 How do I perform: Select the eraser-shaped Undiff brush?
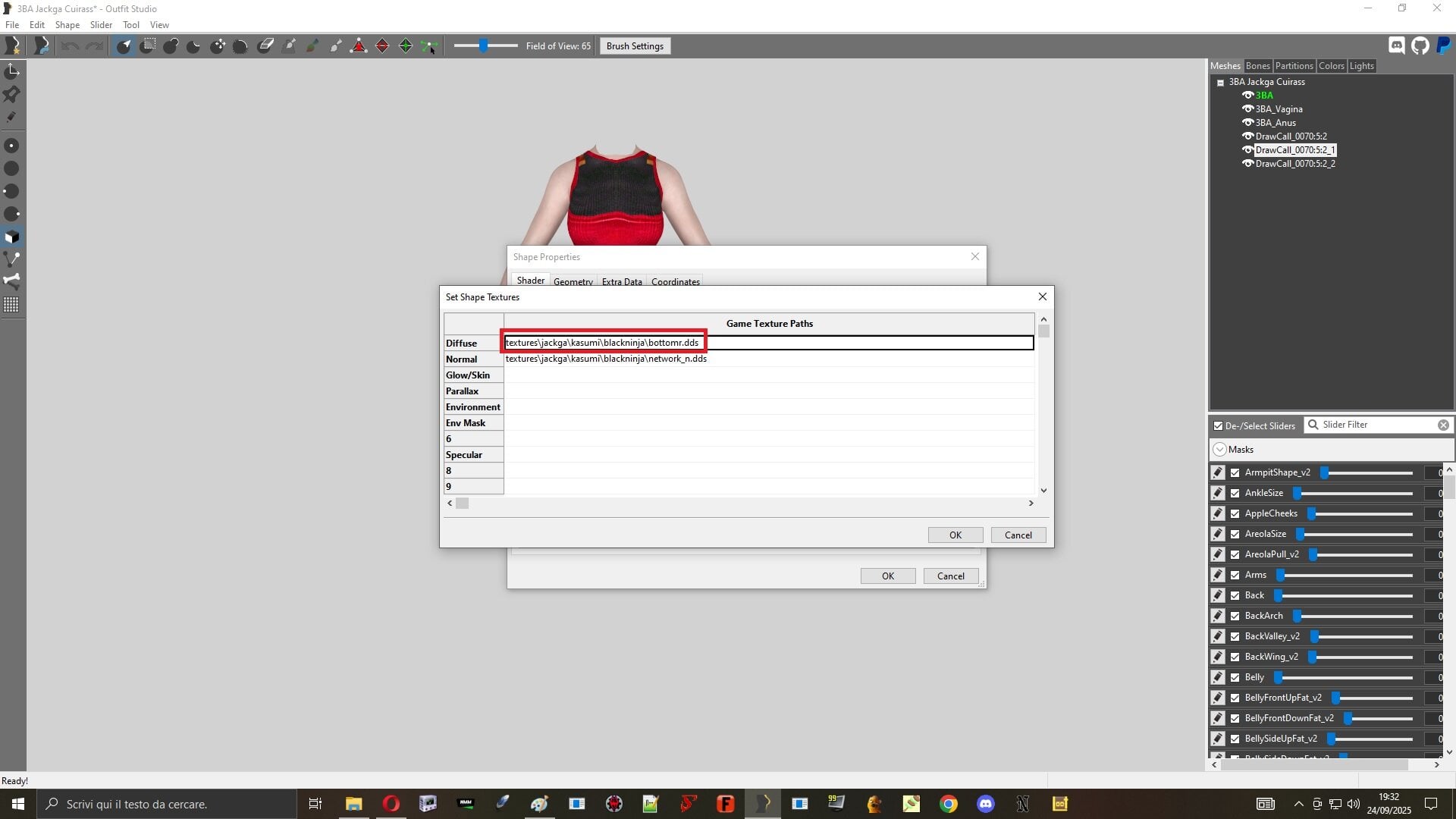[265, 46]
